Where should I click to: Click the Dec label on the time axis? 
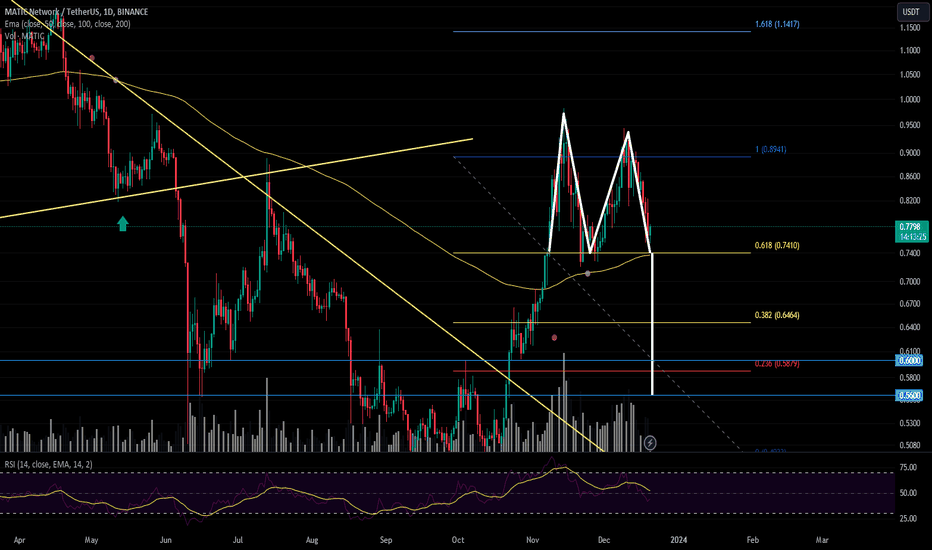click(x=604, y=540)
